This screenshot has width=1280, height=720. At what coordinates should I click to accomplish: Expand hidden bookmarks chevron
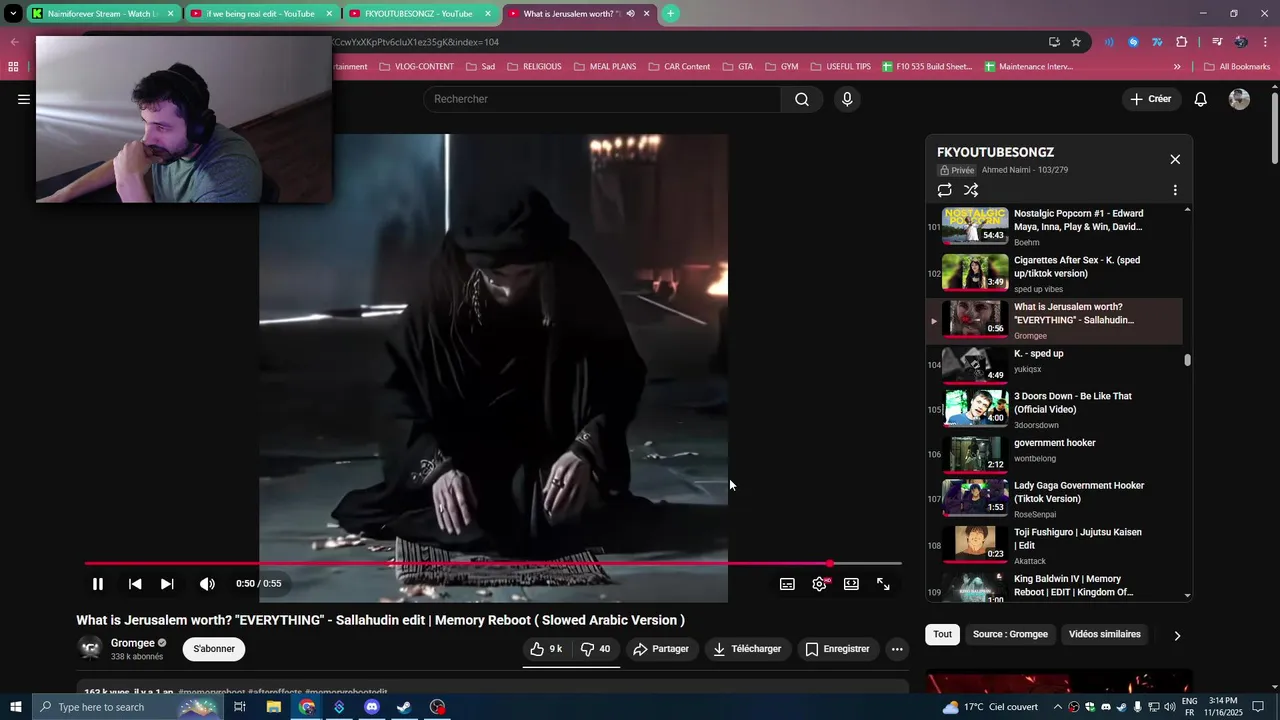point(1177,67)
